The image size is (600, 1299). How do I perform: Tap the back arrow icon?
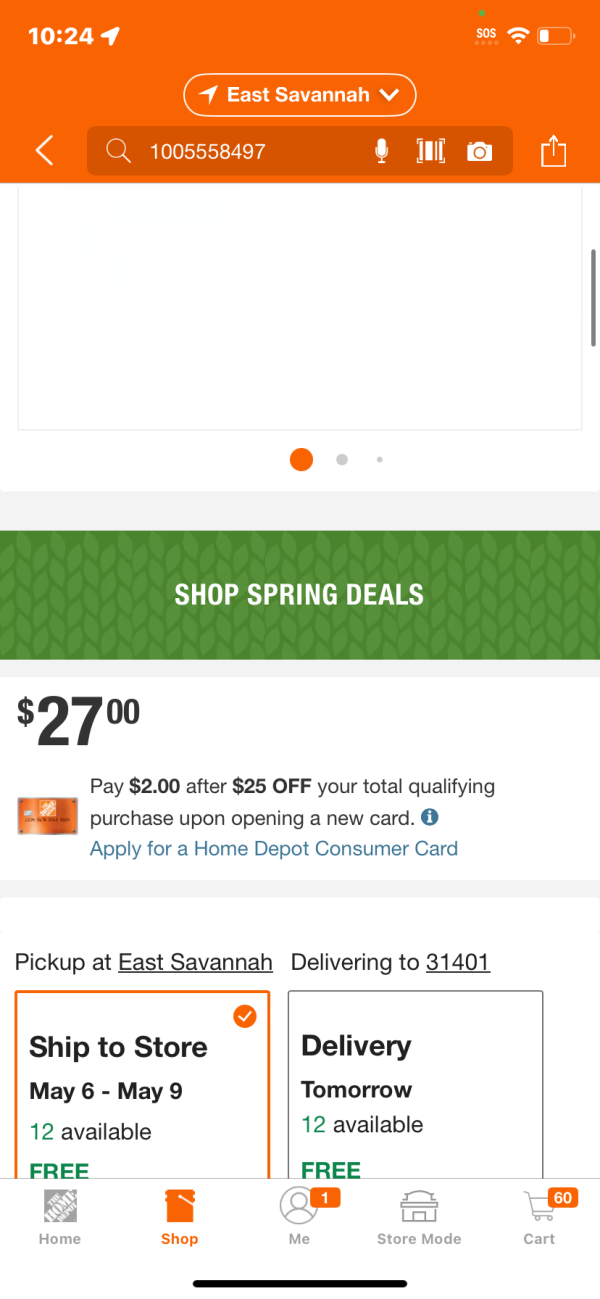pos(44,151)
